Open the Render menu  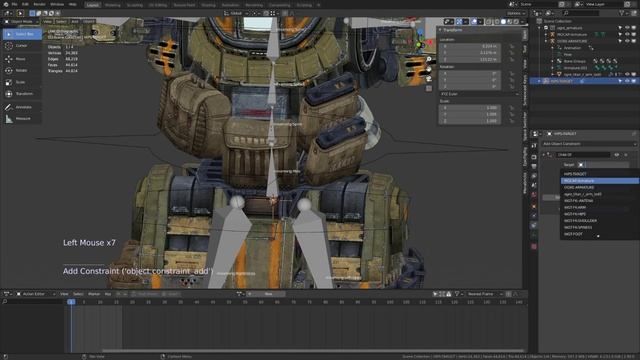point(39,4)
